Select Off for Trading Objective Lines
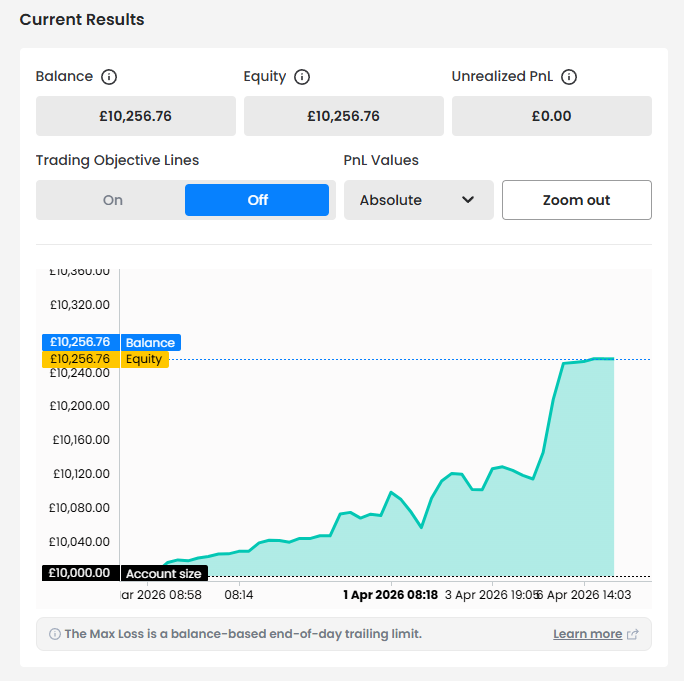 coord(257,200)
